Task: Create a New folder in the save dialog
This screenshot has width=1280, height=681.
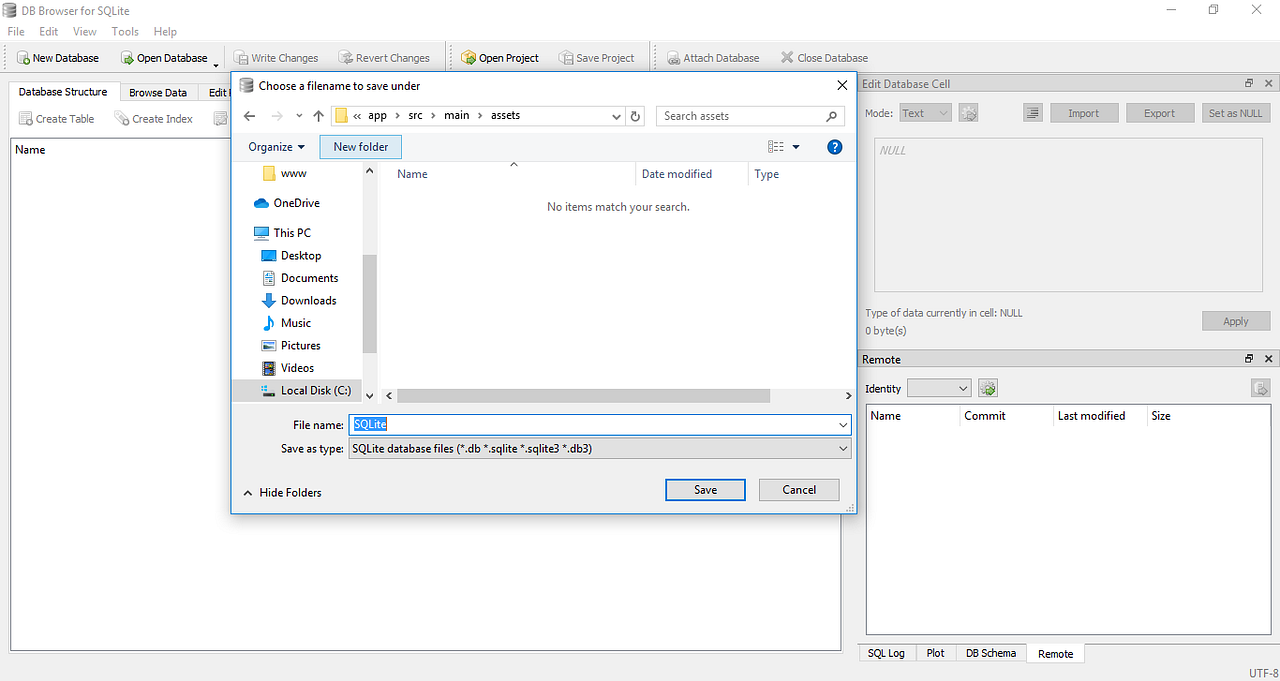Action: (360, 146)
